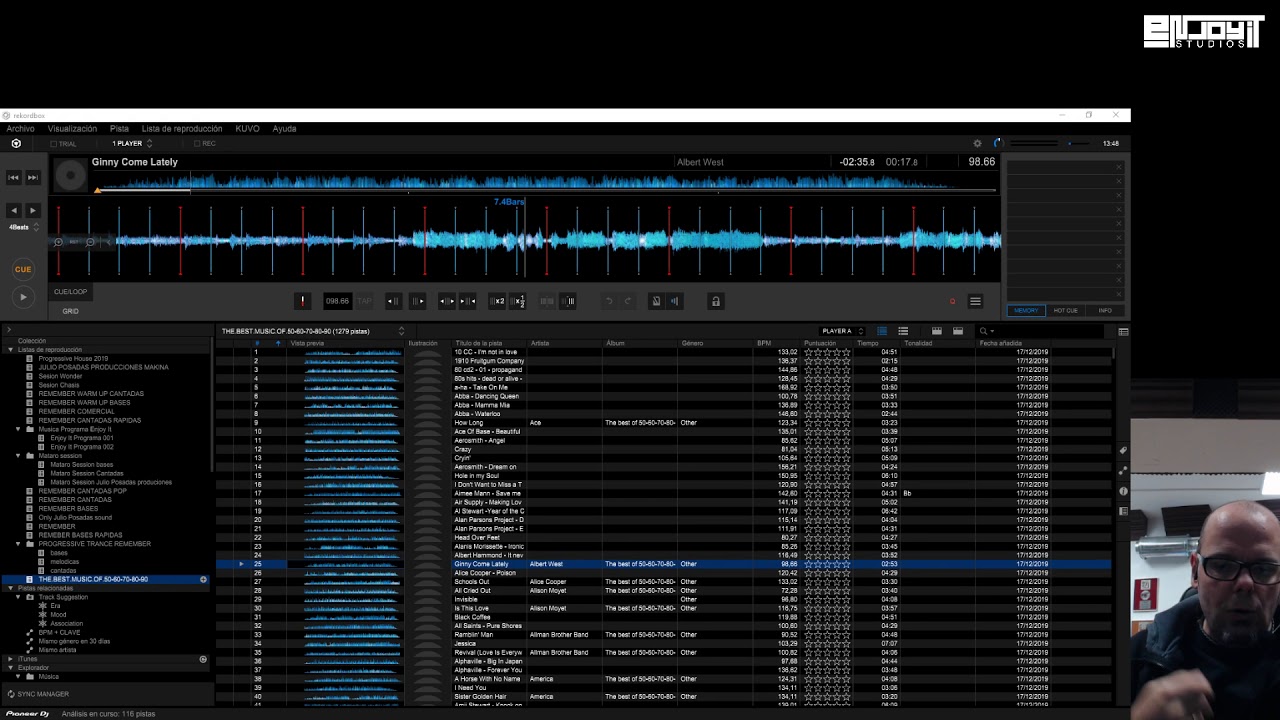Click the halve BPM 1/2 grid button

click(519, 301)
